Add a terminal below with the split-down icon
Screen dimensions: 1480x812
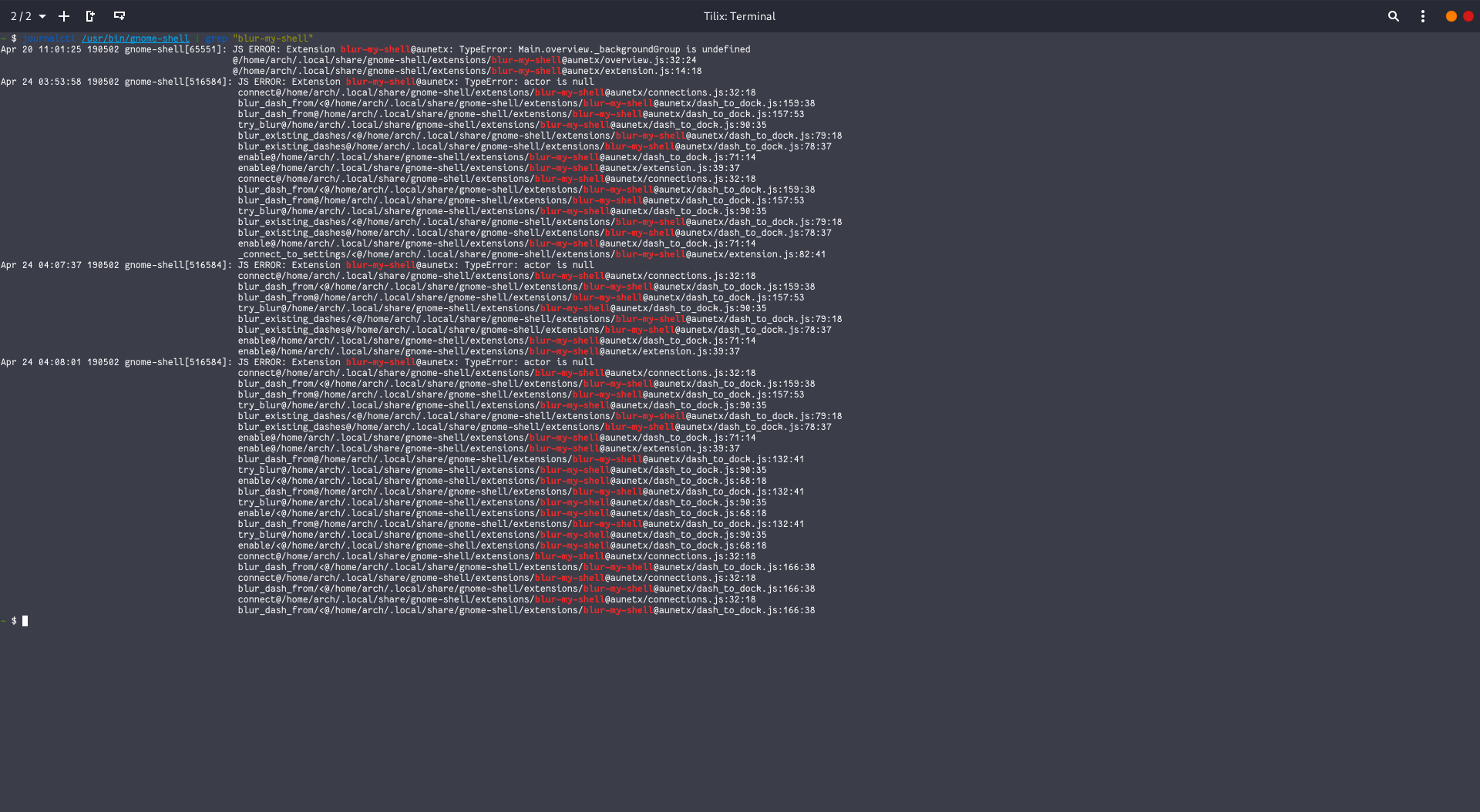point(119,15)
